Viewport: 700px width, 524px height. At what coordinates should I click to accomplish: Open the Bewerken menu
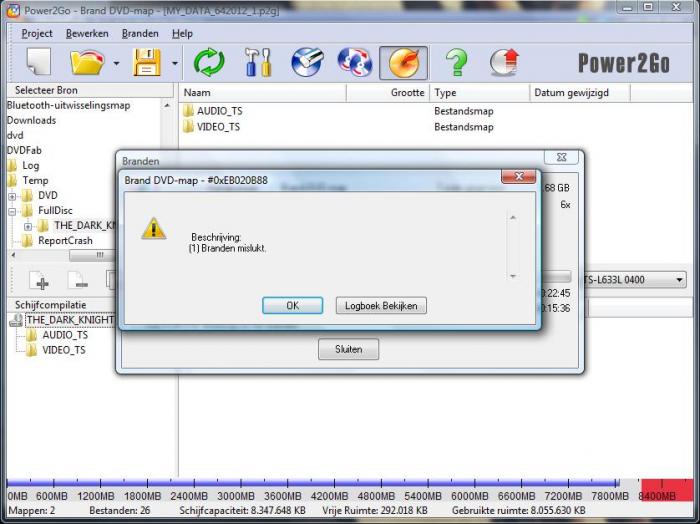[87, 33]
